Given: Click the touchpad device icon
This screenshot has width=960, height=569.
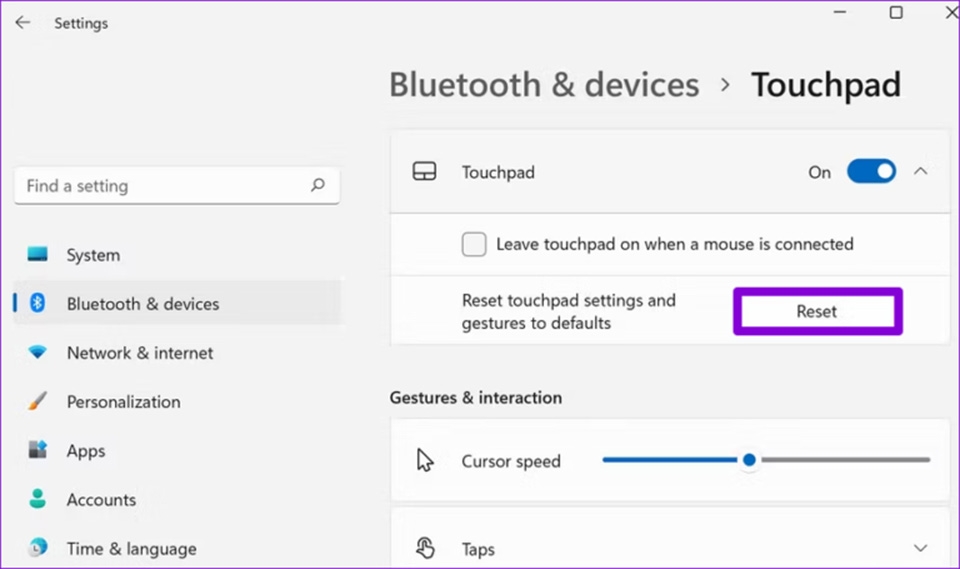Looking at the screenshot, I should click(424, 171).
